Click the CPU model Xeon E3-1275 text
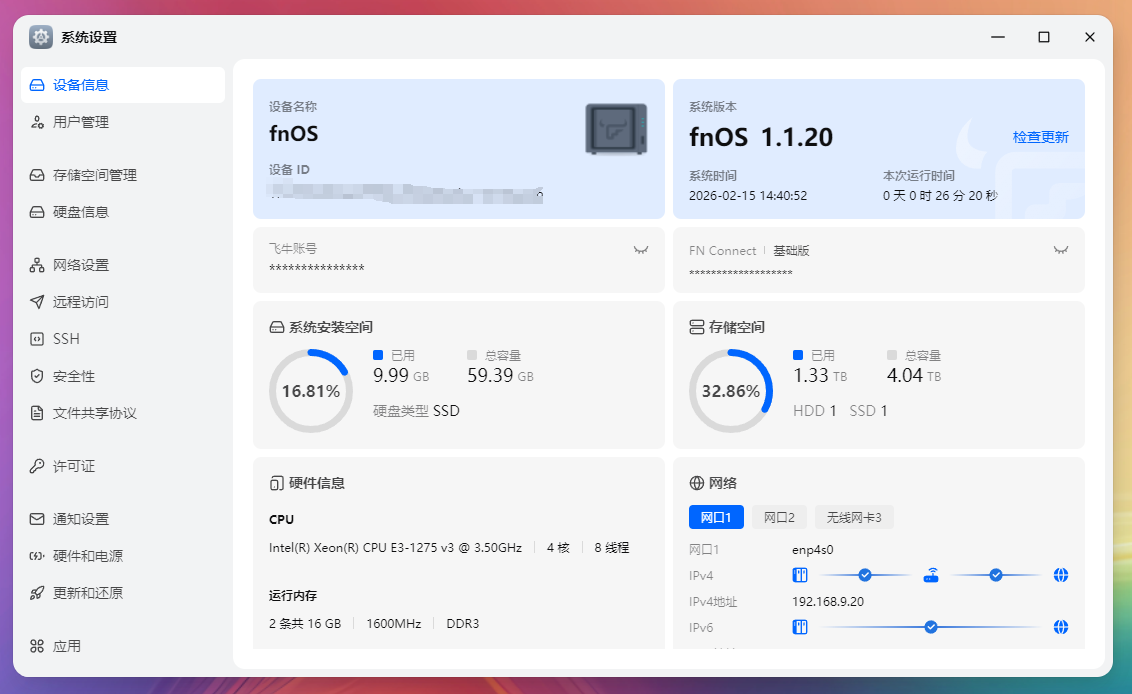 [396, 548]
